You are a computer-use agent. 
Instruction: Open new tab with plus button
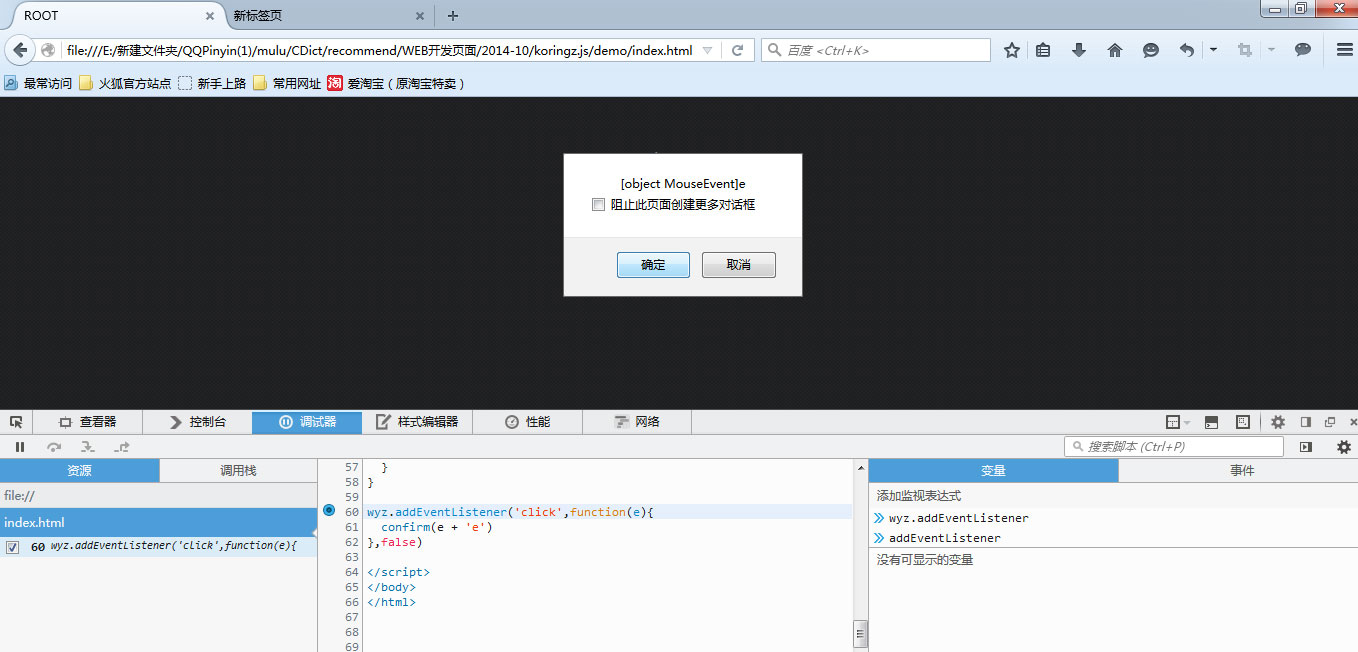click(453, 16)
